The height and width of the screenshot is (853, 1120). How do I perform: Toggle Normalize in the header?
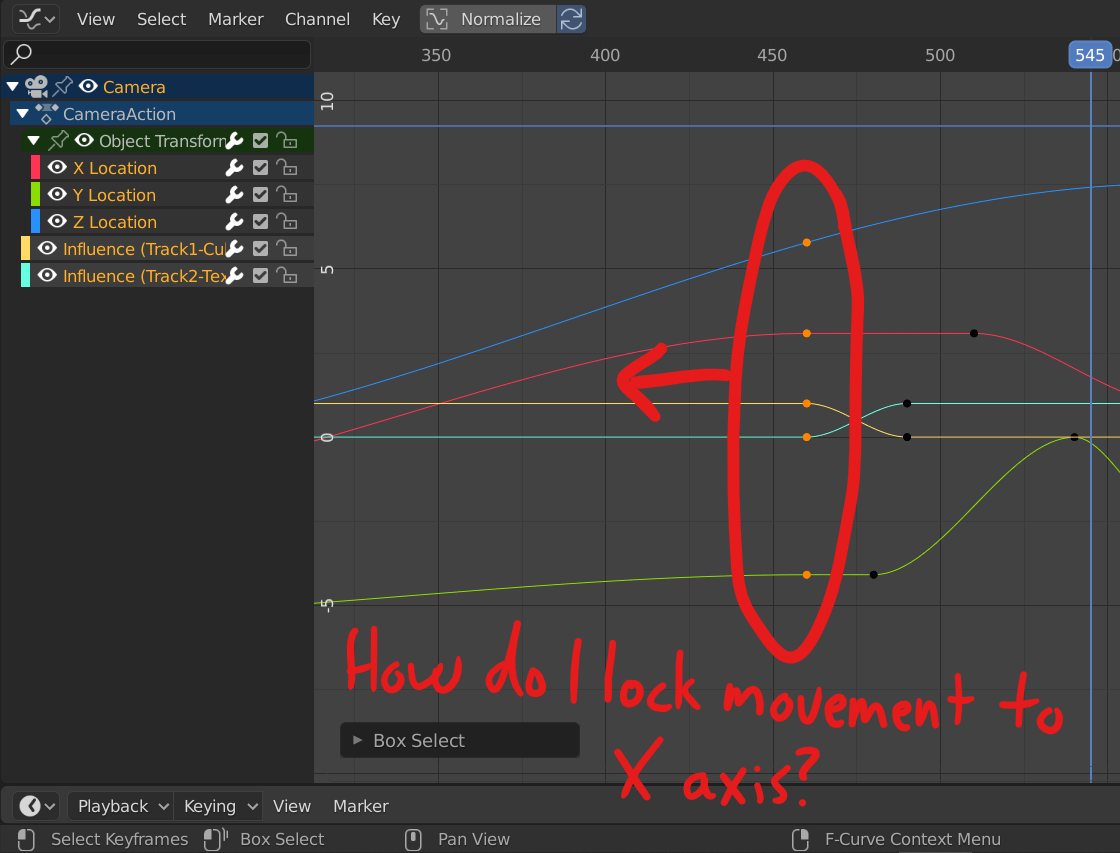coord(487,18)
